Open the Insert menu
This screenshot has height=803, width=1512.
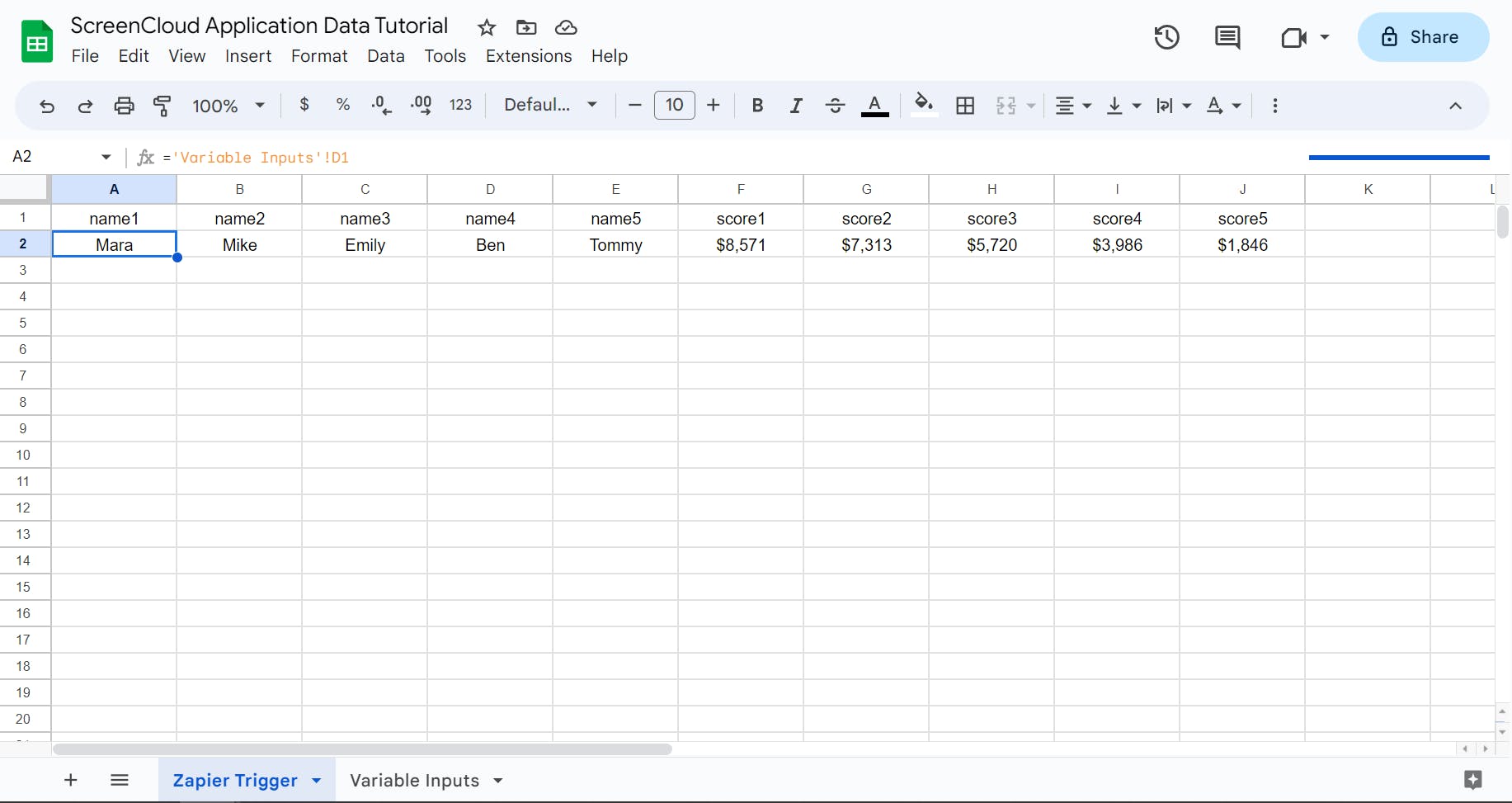(248, 56)
